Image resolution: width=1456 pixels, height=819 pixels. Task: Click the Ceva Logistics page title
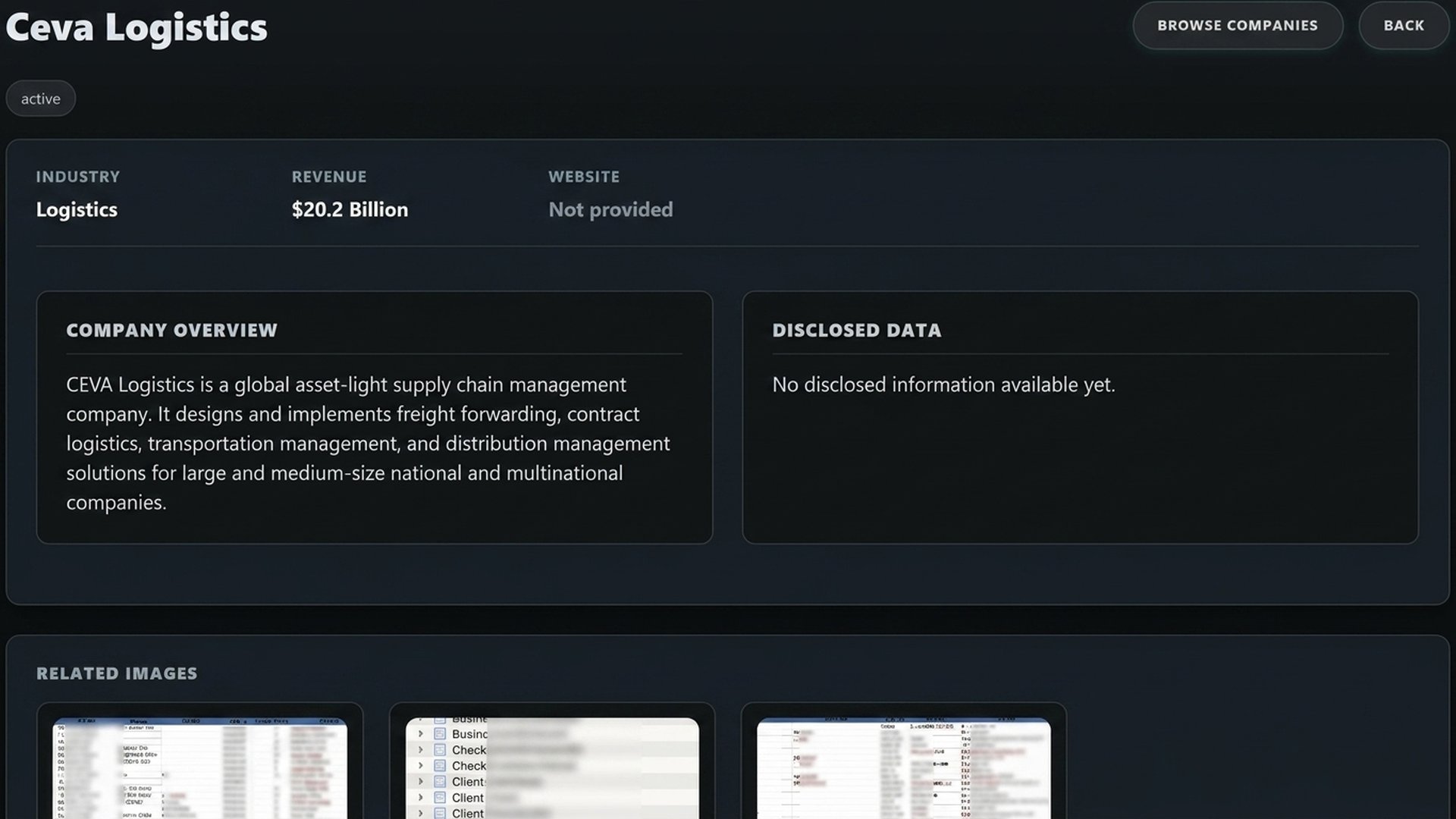point(136,27)
